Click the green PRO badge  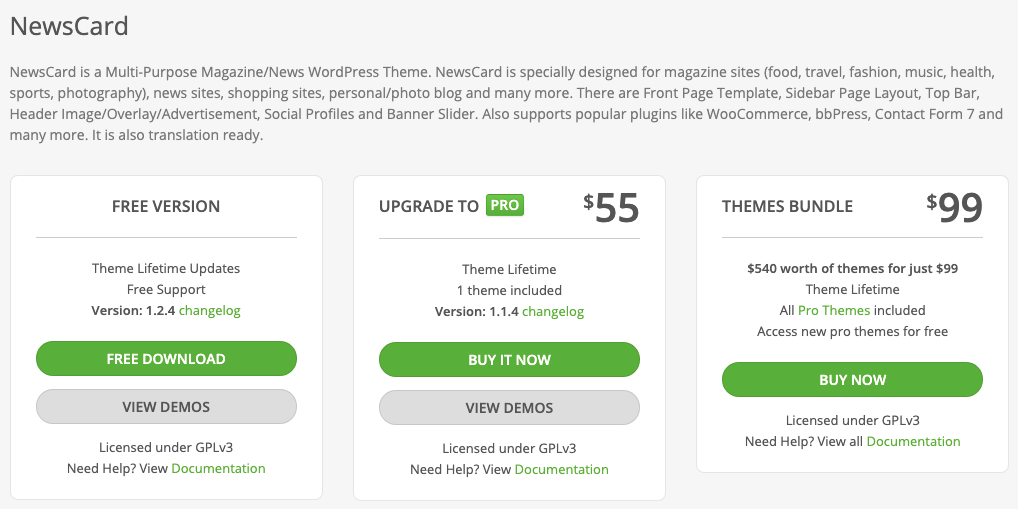(504, 205)
